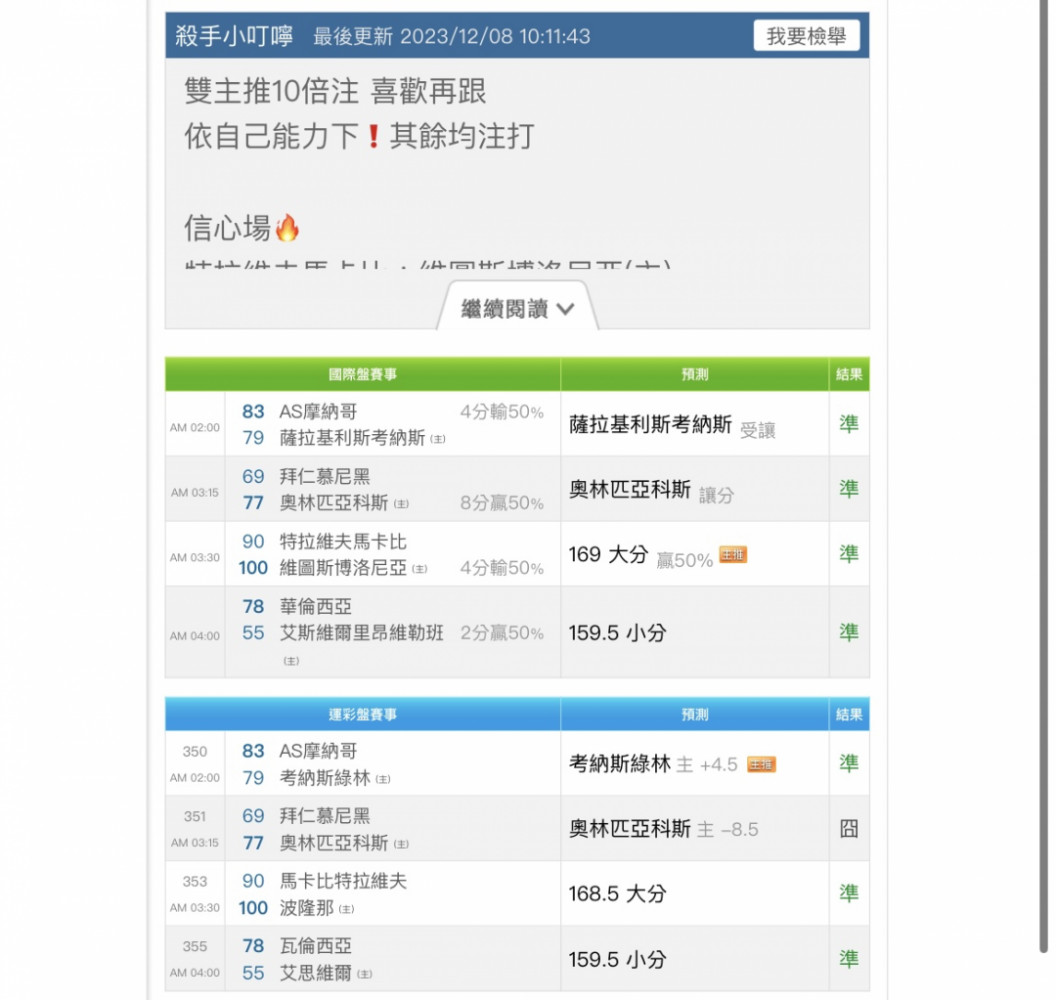Click the 準 result for 169 大分
The height and width of the screenshot is (1000, 1056).
849,554
